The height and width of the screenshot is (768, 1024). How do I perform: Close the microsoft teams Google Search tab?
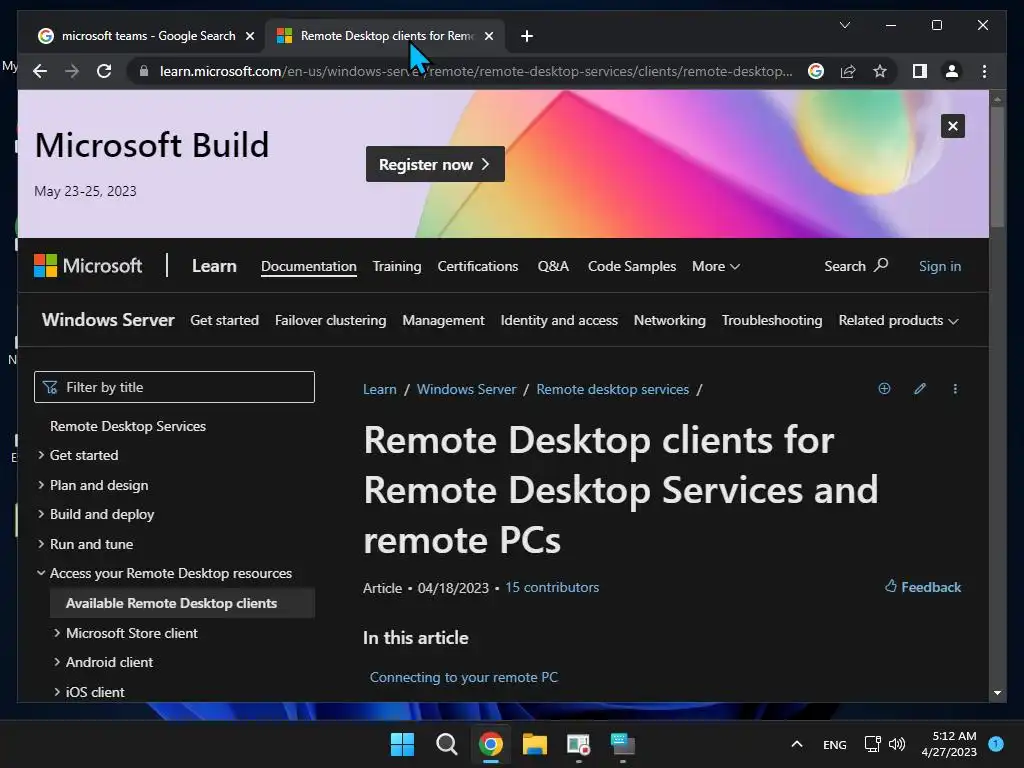point(249,36)
